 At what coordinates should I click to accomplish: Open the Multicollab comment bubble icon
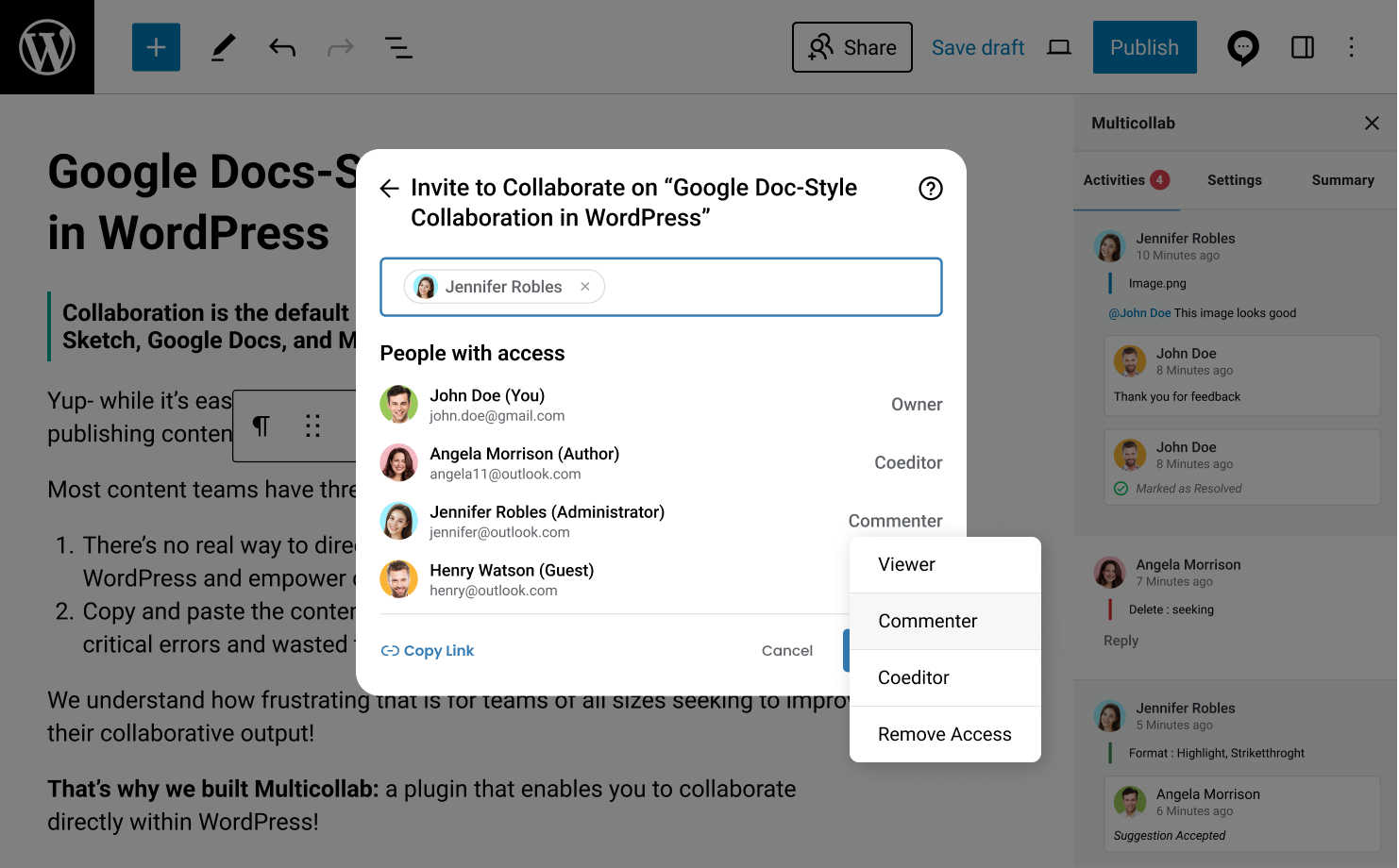click(1242, 47)
